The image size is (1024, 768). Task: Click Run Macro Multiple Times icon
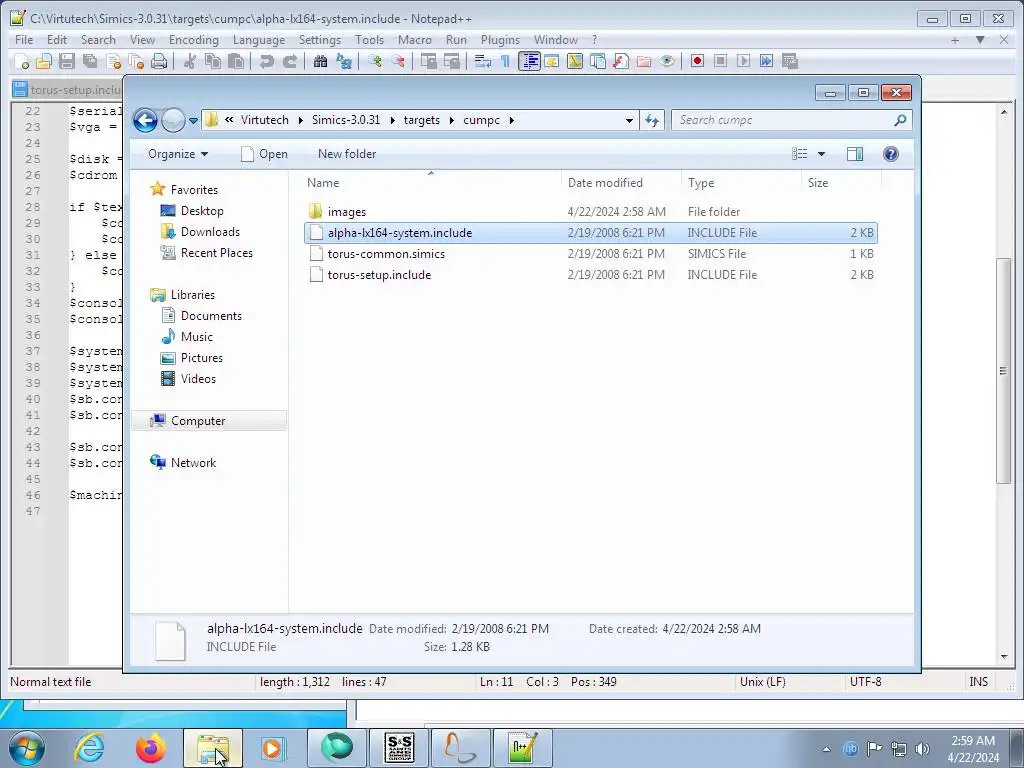point(767,61)
